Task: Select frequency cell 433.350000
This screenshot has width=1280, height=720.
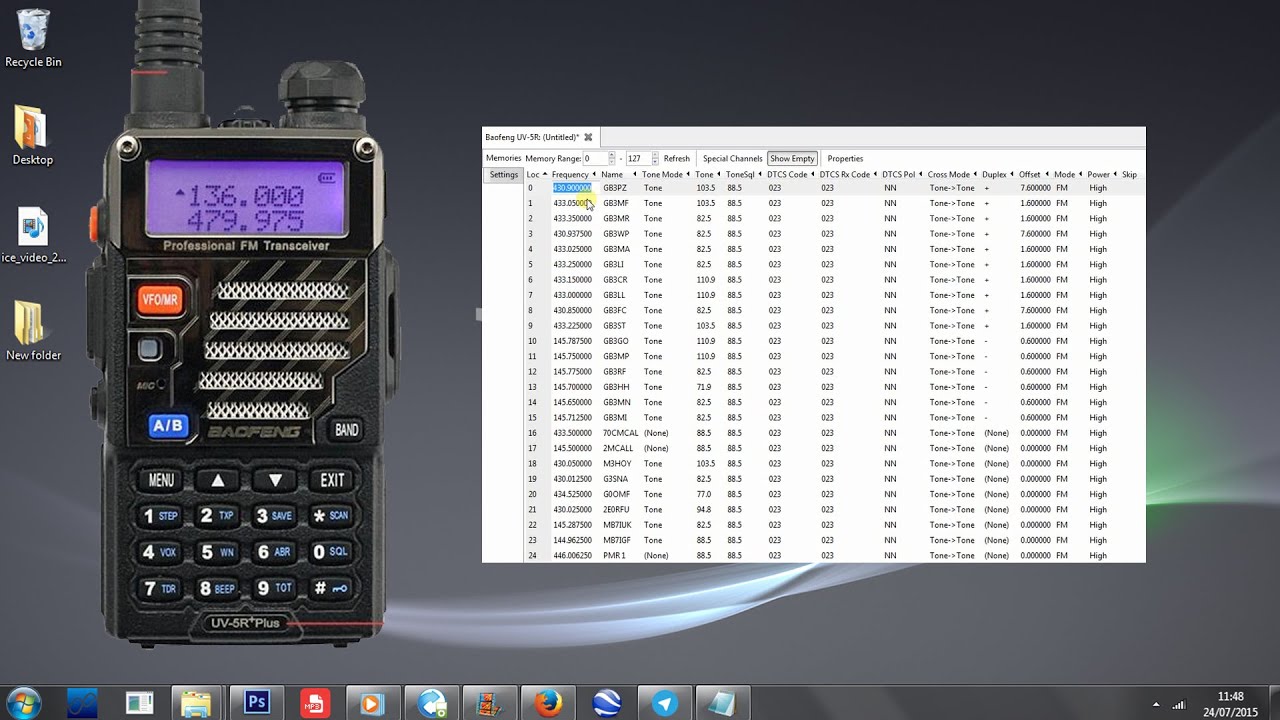Action: coord(573,218)
